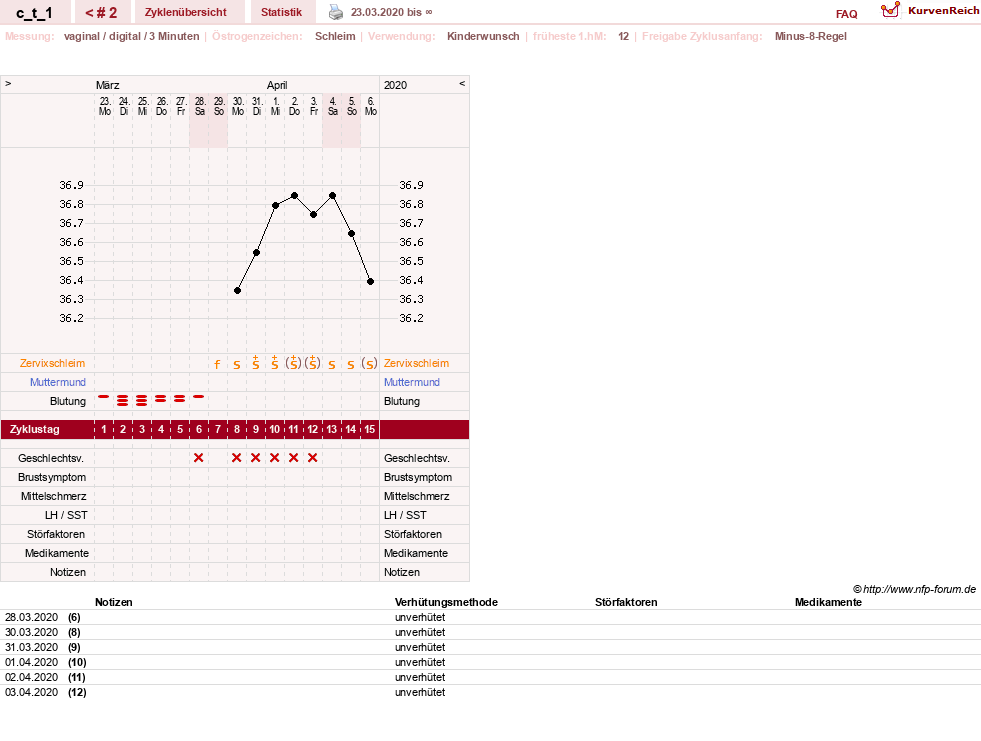Click cervical mucus 'S+' symbol on day 9
Viewport: 981px width, 741px height.
(256, 362)
